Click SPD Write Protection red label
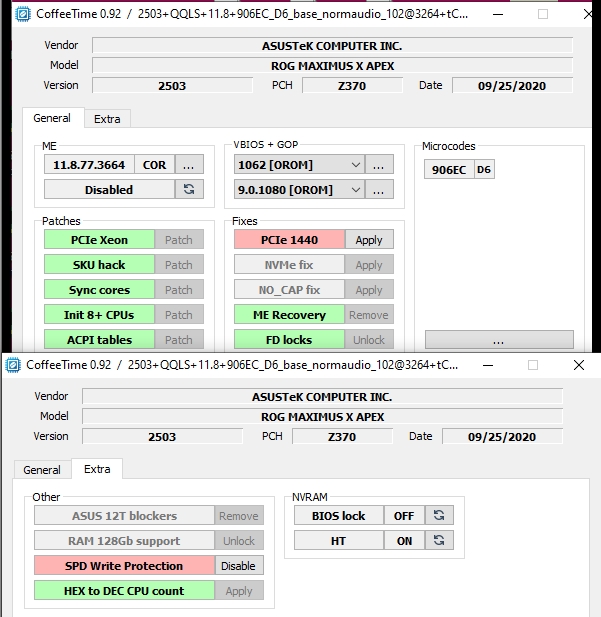The image size is (601, 617). point(124,565)
